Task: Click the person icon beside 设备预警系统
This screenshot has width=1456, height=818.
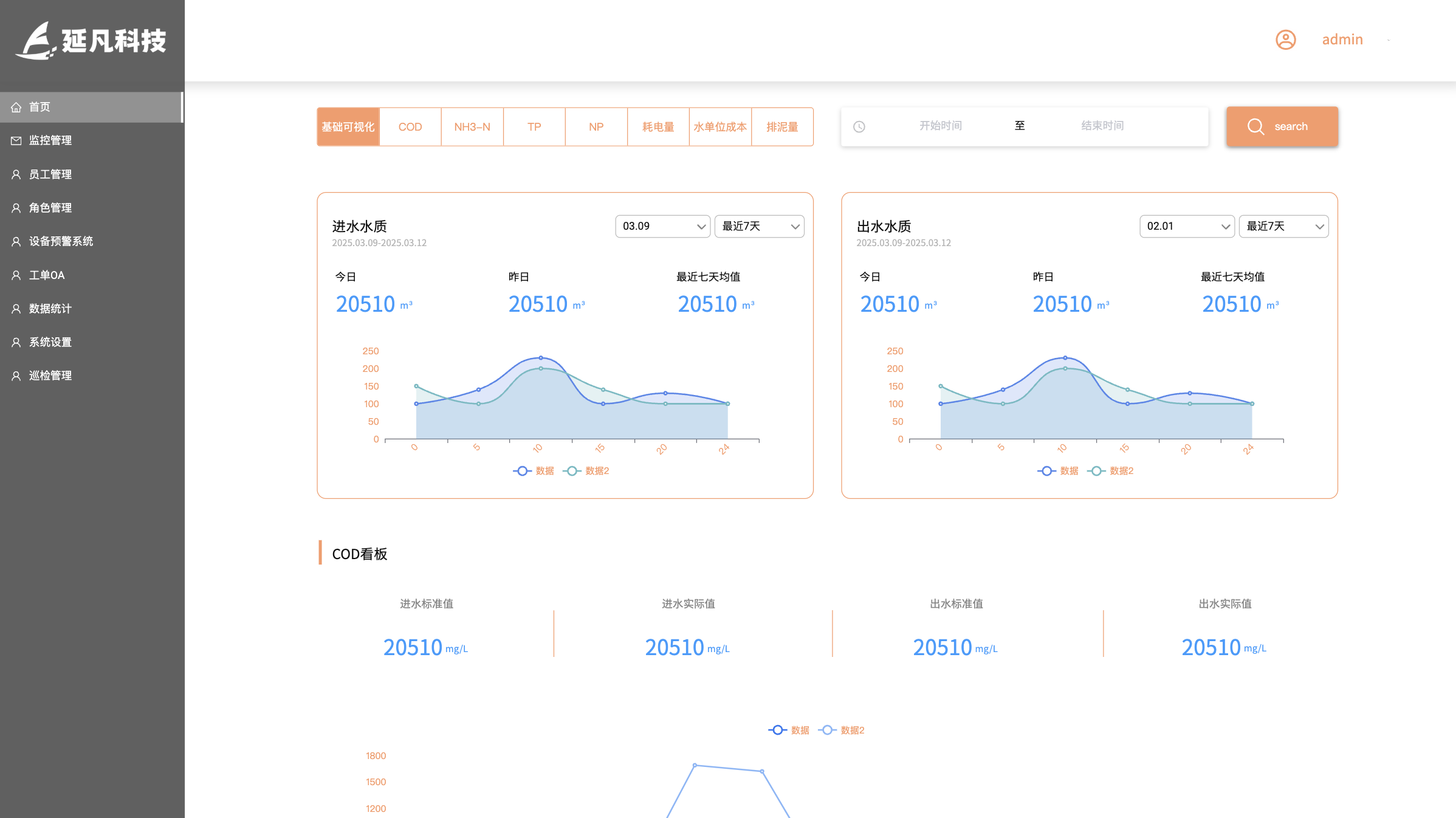Action: 16,241
